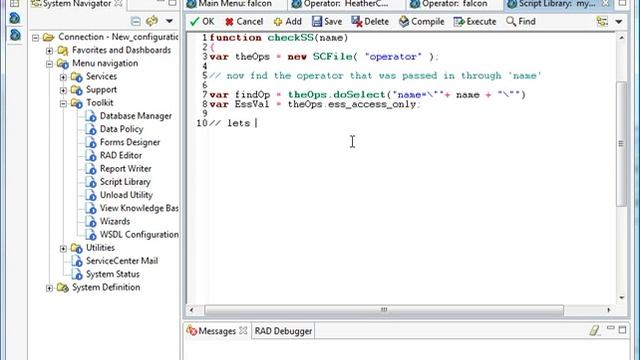The image size is (640, 360).
Task: Open RAD Editor
Action: 121,155
